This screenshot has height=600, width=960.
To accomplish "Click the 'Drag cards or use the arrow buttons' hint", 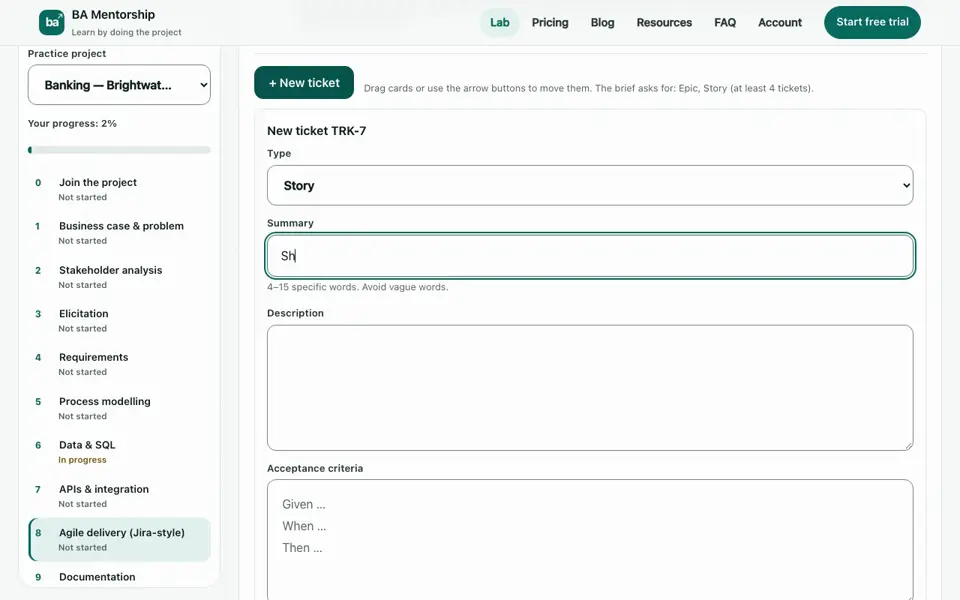I will 588,88.
